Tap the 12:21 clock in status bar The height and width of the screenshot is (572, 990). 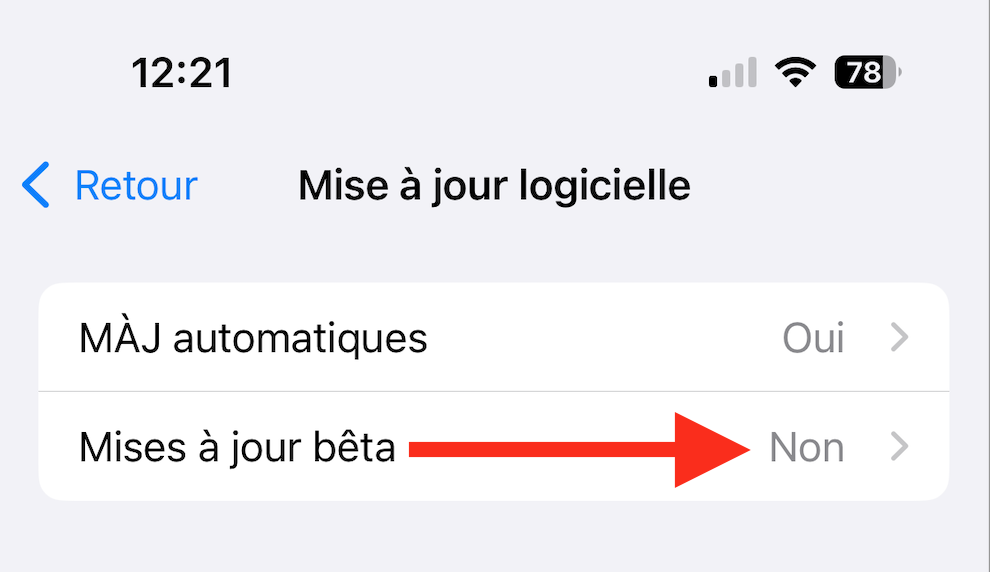tap(182, 73)
